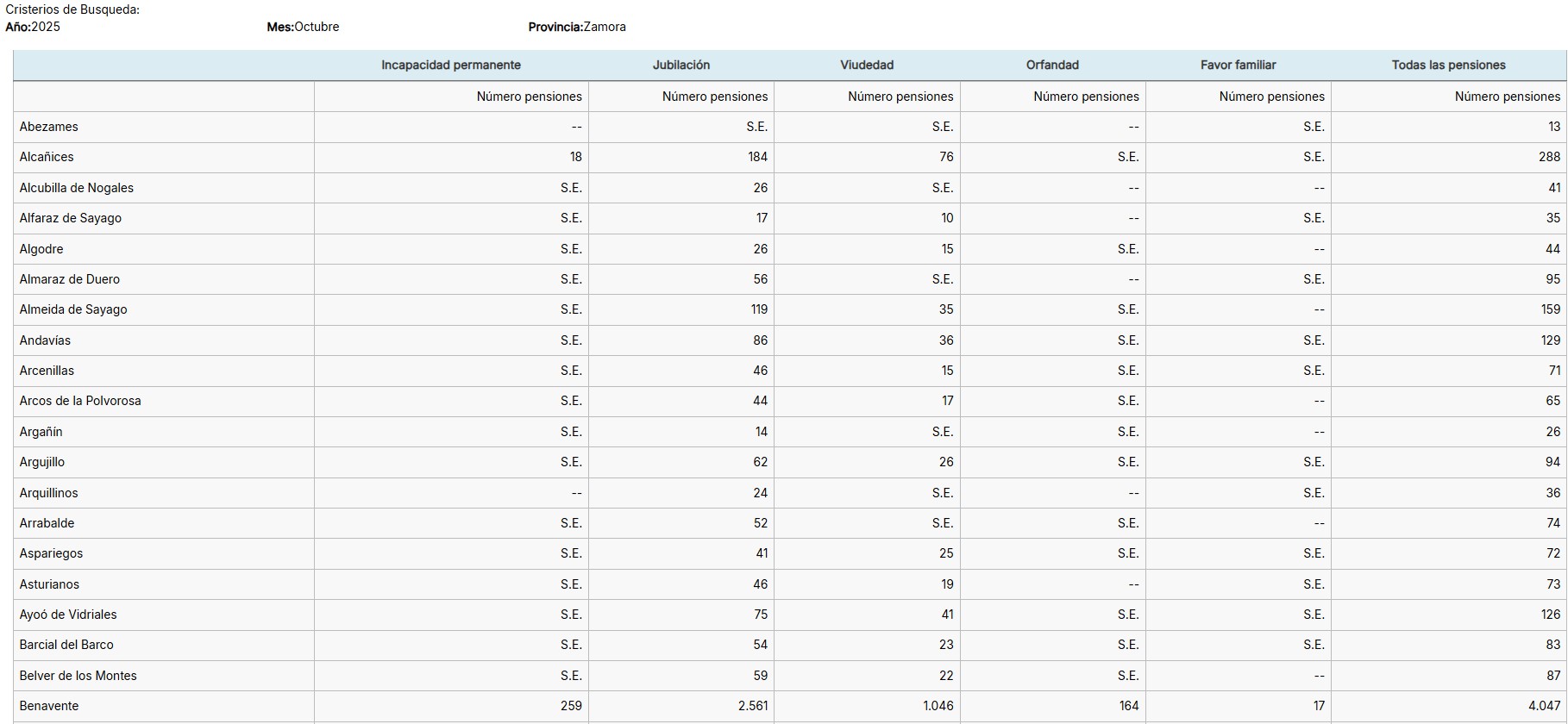Select the Favor familiar column header
Screen dimensions: 1568x724
tap(1238, 66)
